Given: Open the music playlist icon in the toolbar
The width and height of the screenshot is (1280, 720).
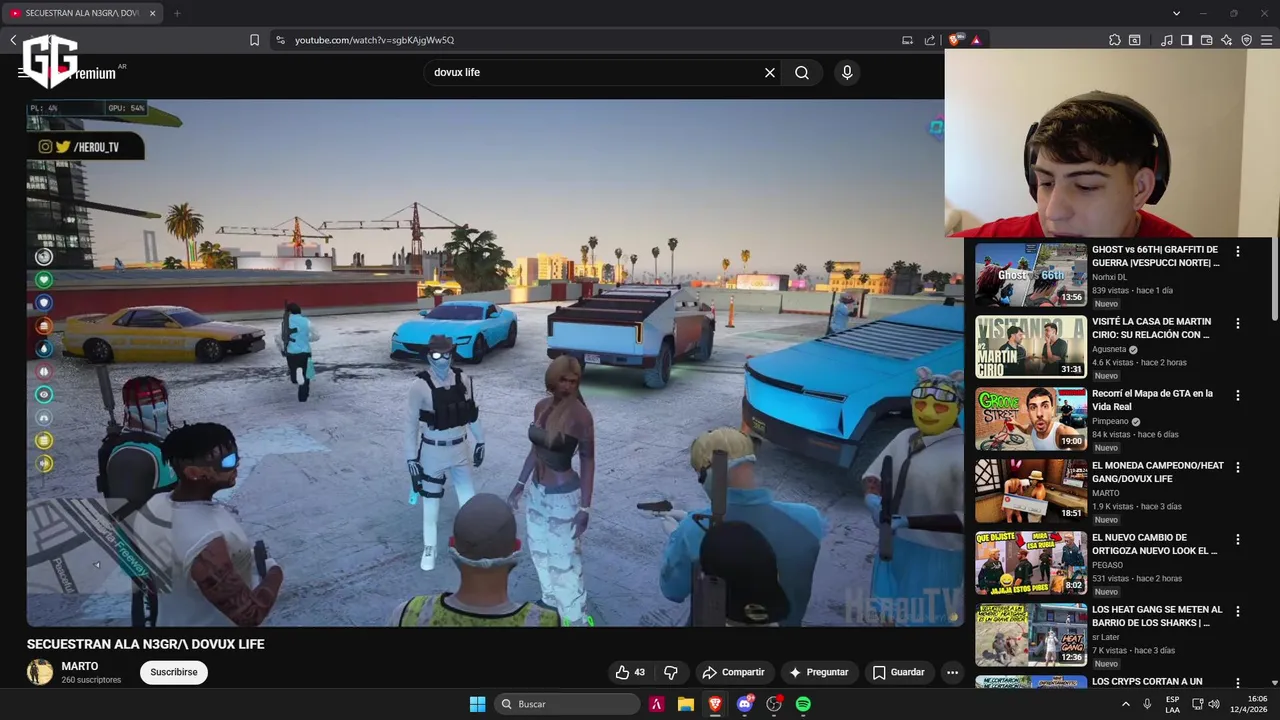Looking at the screenshot, I should coord(1167,40).
